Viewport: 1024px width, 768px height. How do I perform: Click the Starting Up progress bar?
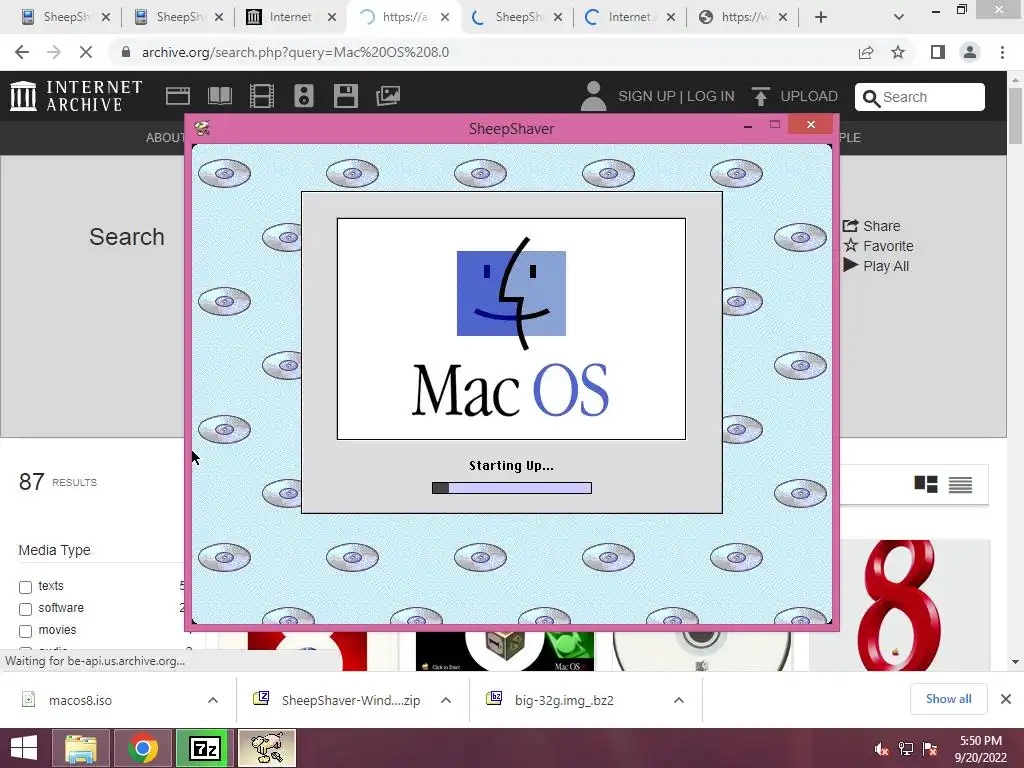coord(511,488)
